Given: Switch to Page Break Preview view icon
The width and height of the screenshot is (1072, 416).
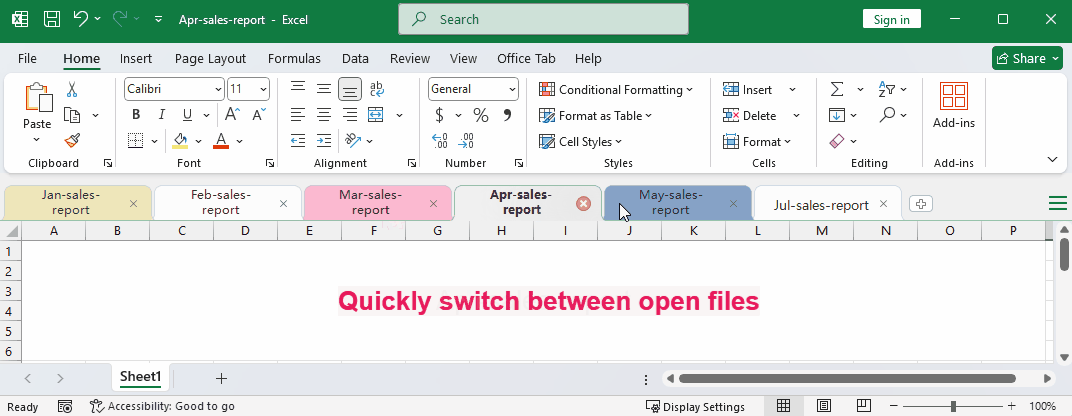Looking at the screenshot, I should (861, 406).
